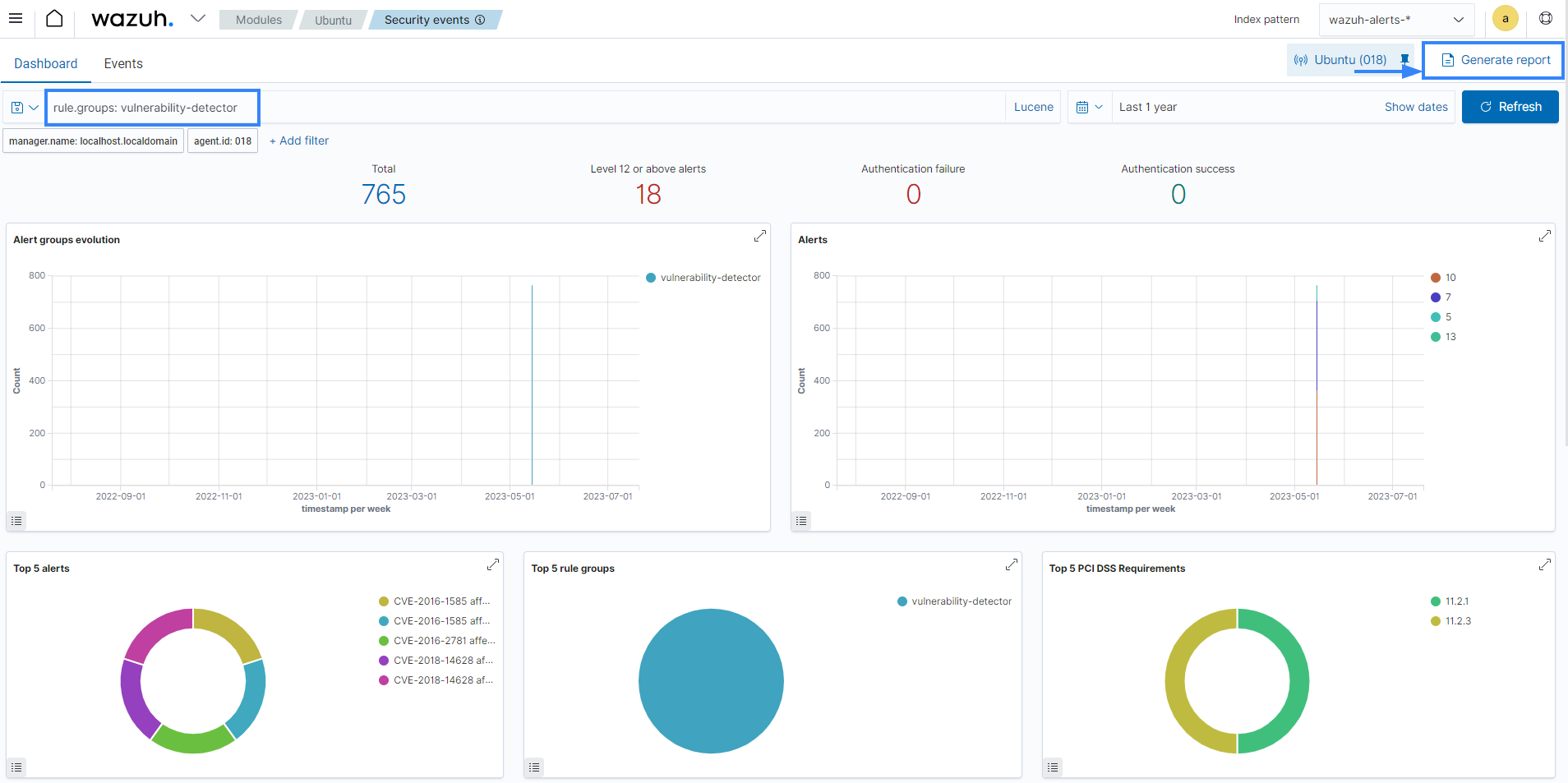
Task: Click the level 13 color dot in Alerts legend
Action: pyautogui.click(x=1435, y=337)
